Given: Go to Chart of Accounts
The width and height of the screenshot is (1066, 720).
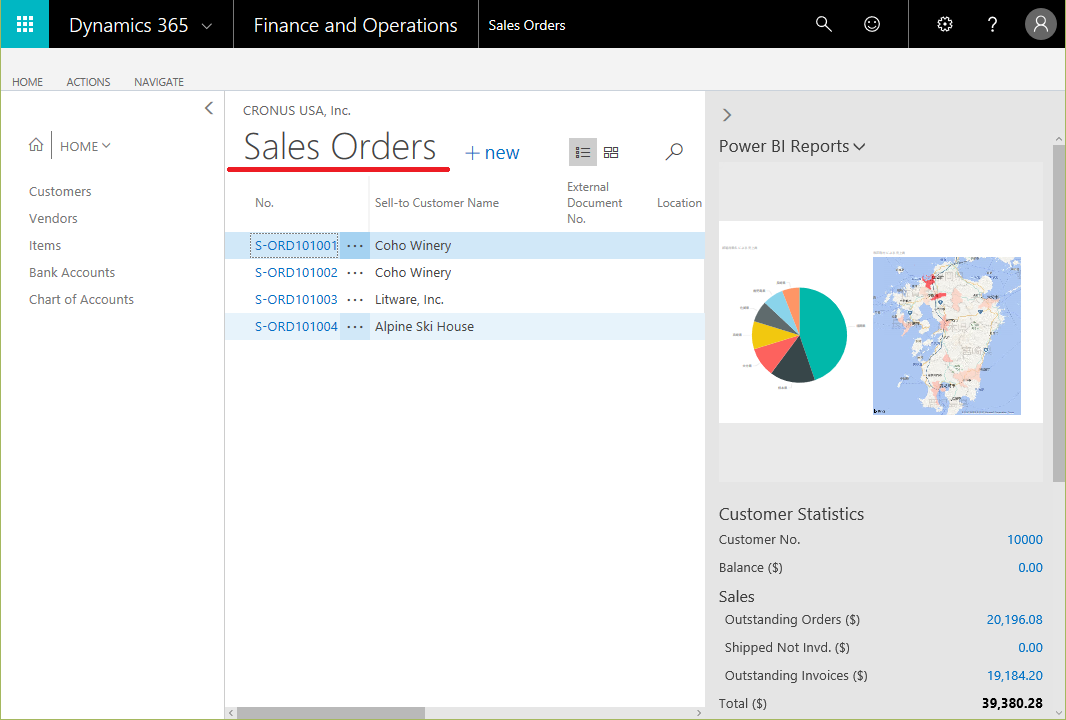Looking at the screenshot, I should [x=82, y=299].
